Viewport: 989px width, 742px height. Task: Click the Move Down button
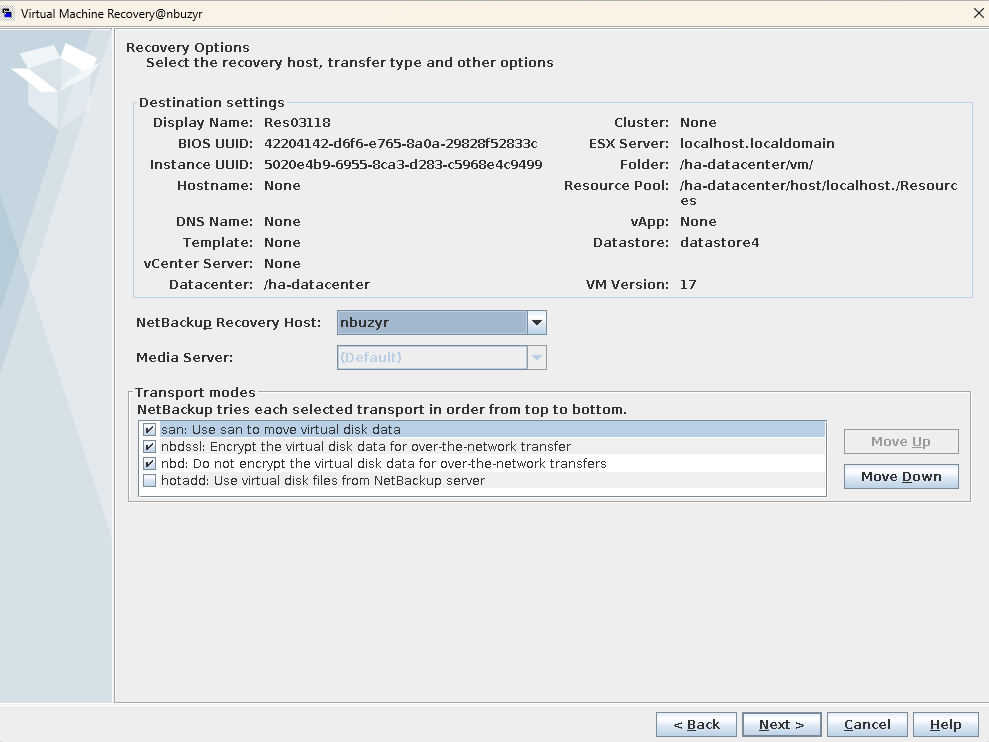coord(901,476)
